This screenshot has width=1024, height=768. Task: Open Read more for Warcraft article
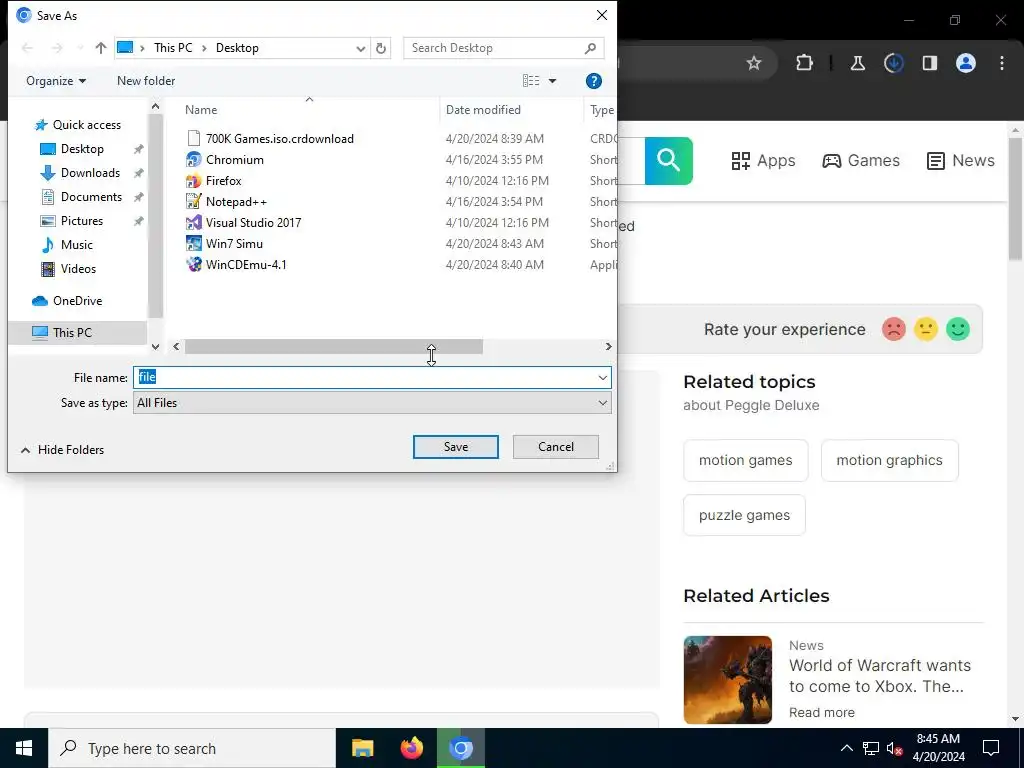(822, 712)
